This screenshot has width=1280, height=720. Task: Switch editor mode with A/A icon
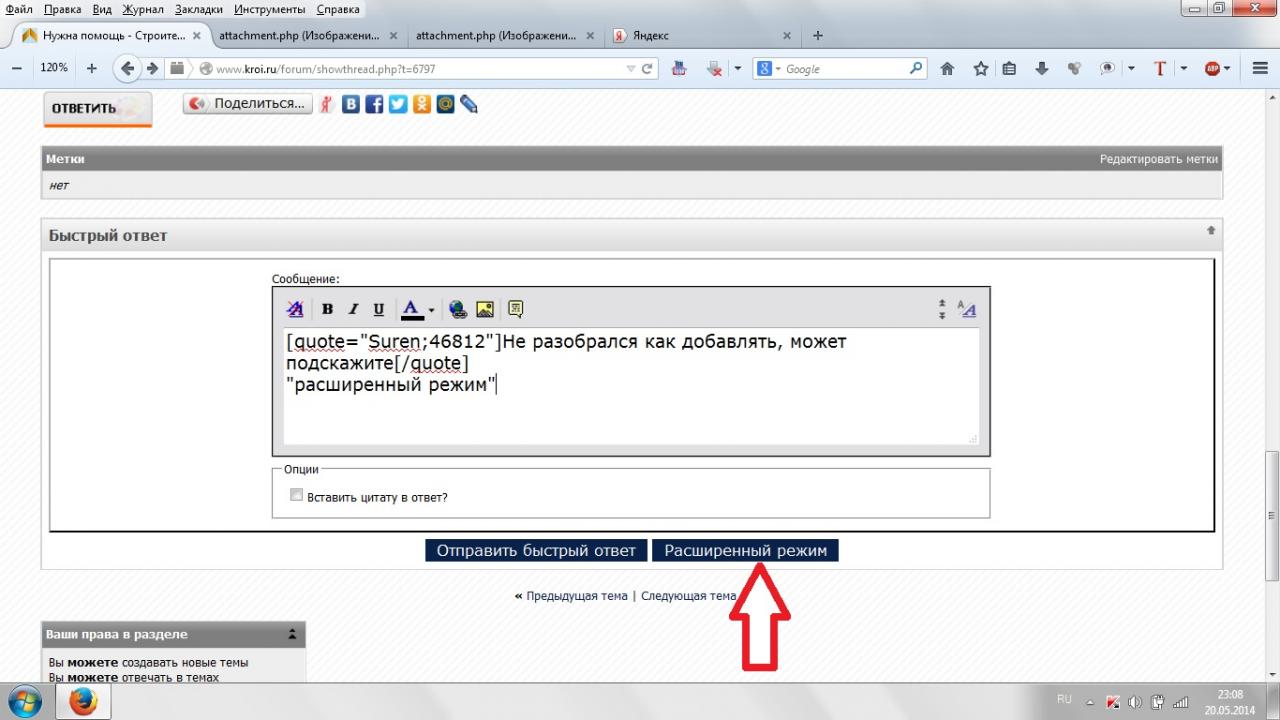966,310
